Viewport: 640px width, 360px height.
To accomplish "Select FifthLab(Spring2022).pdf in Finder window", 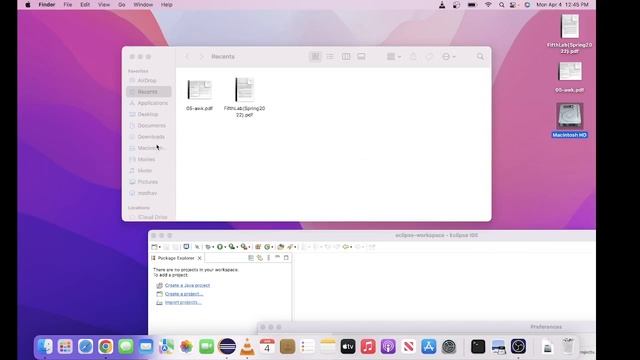I will point(244,89).
